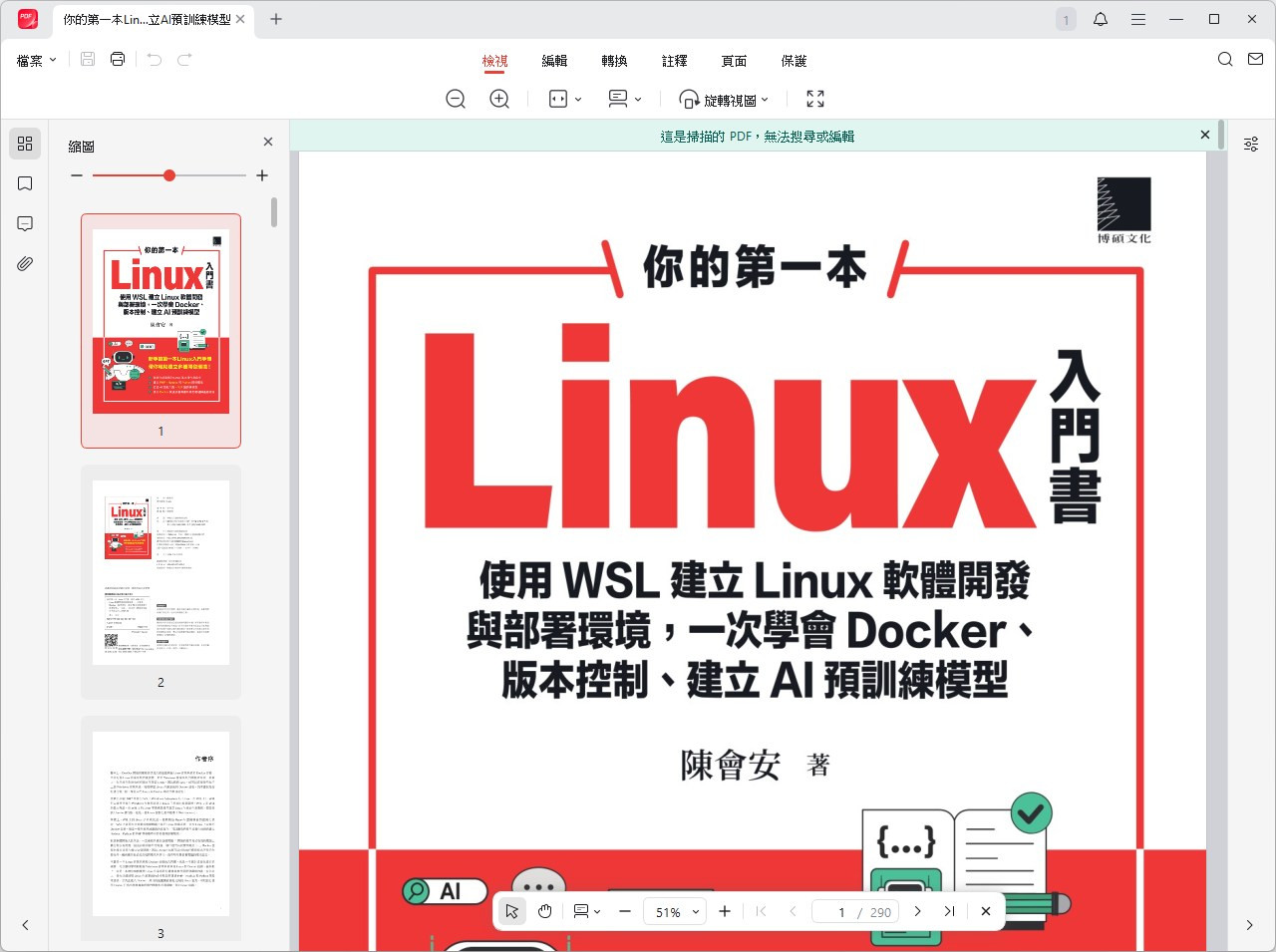The height and width of the screenshot is (952, 1276).
Task: Click the document vertical scrollbar
Action: (x=1220, y=137)
